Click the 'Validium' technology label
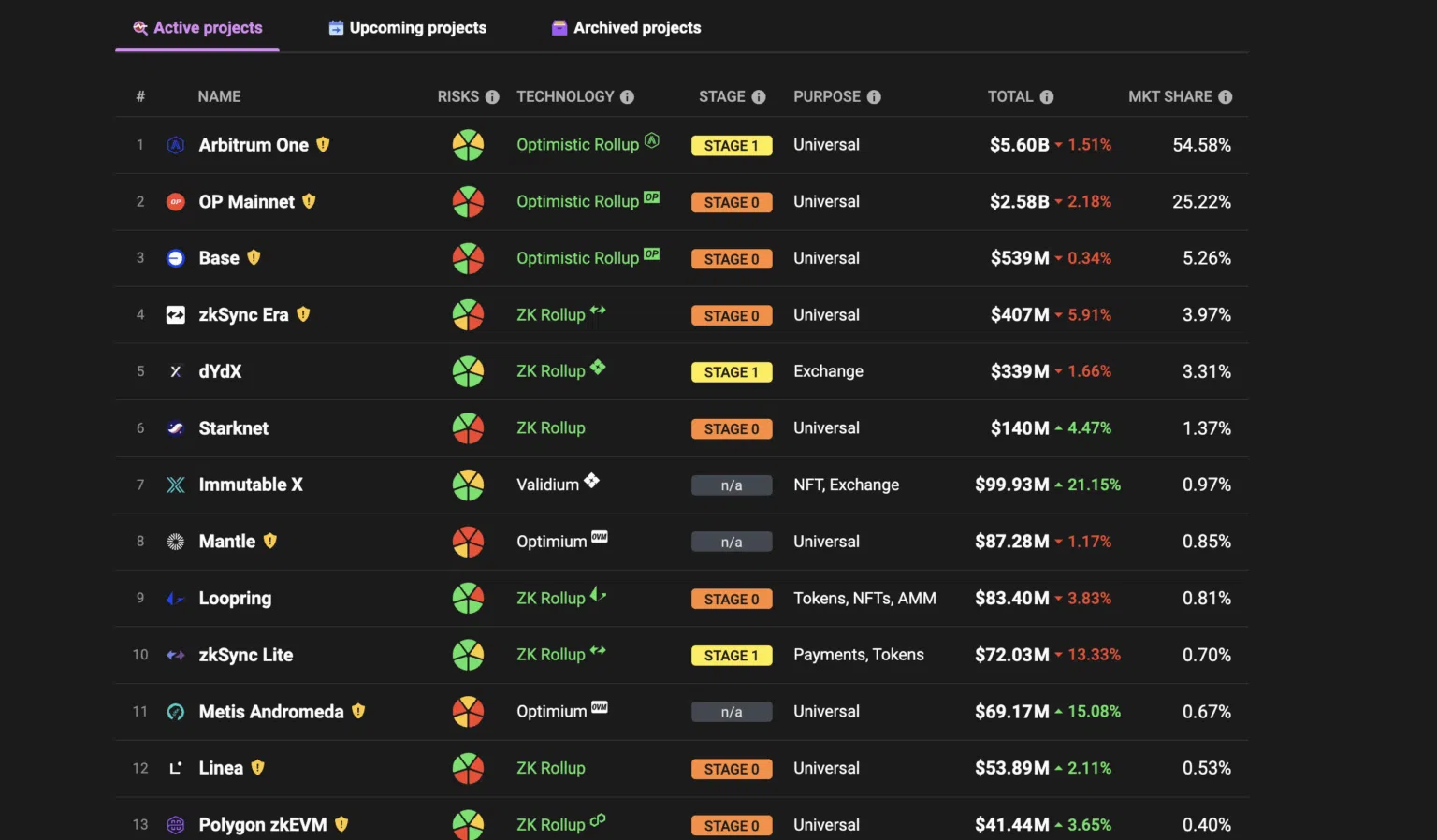Viewport: 1437px width, 840px height. (548, 485)
